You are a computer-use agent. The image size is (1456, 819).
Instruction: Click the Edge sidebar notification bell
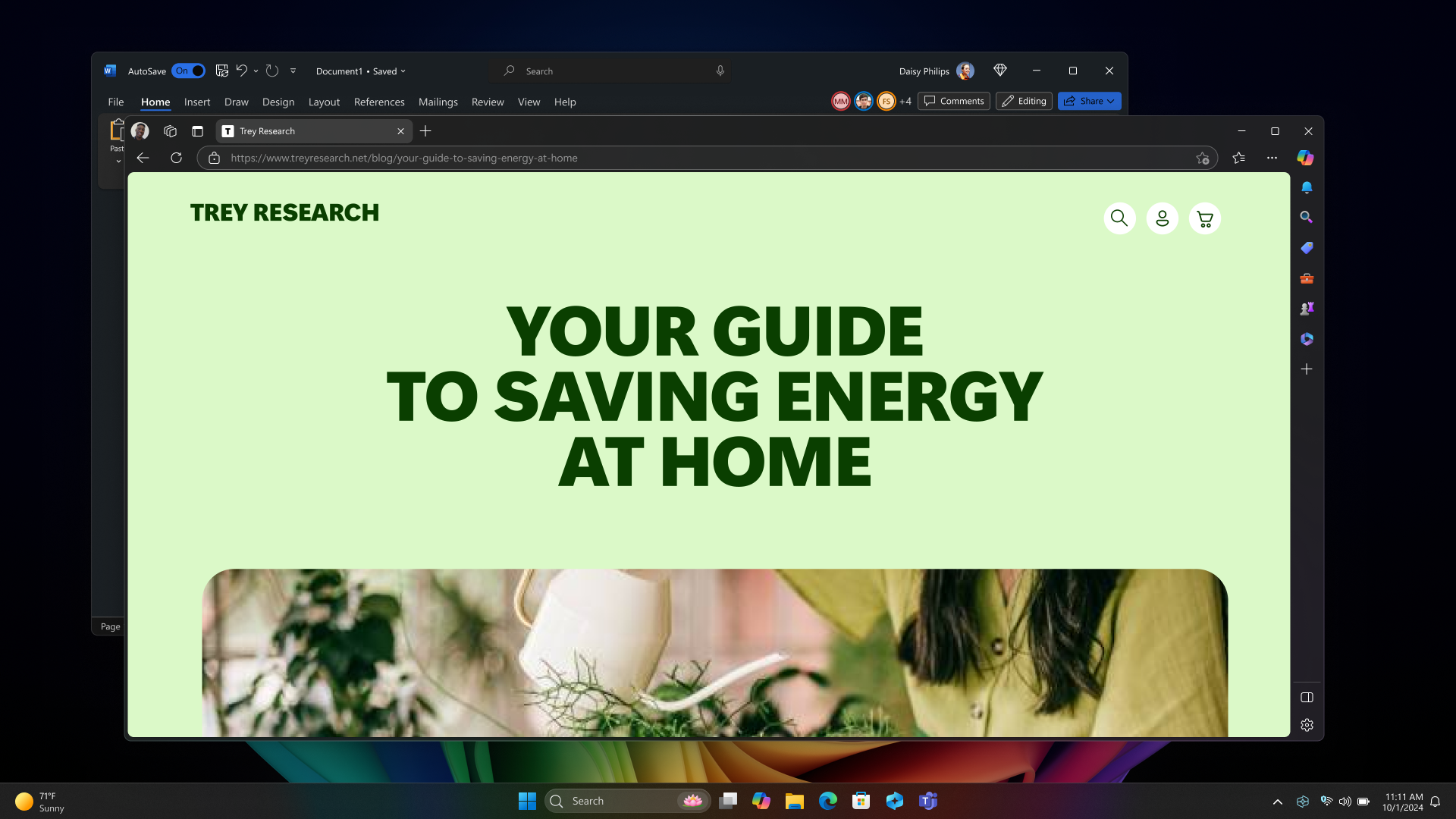[1307, 187]
